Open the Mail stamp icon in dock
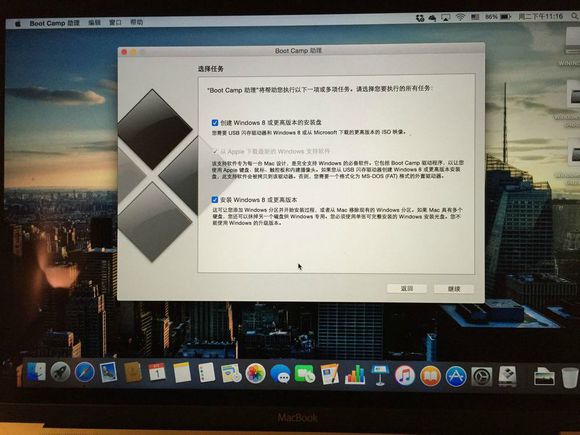The height and width of the screenshot is (435, 580). 108,372
